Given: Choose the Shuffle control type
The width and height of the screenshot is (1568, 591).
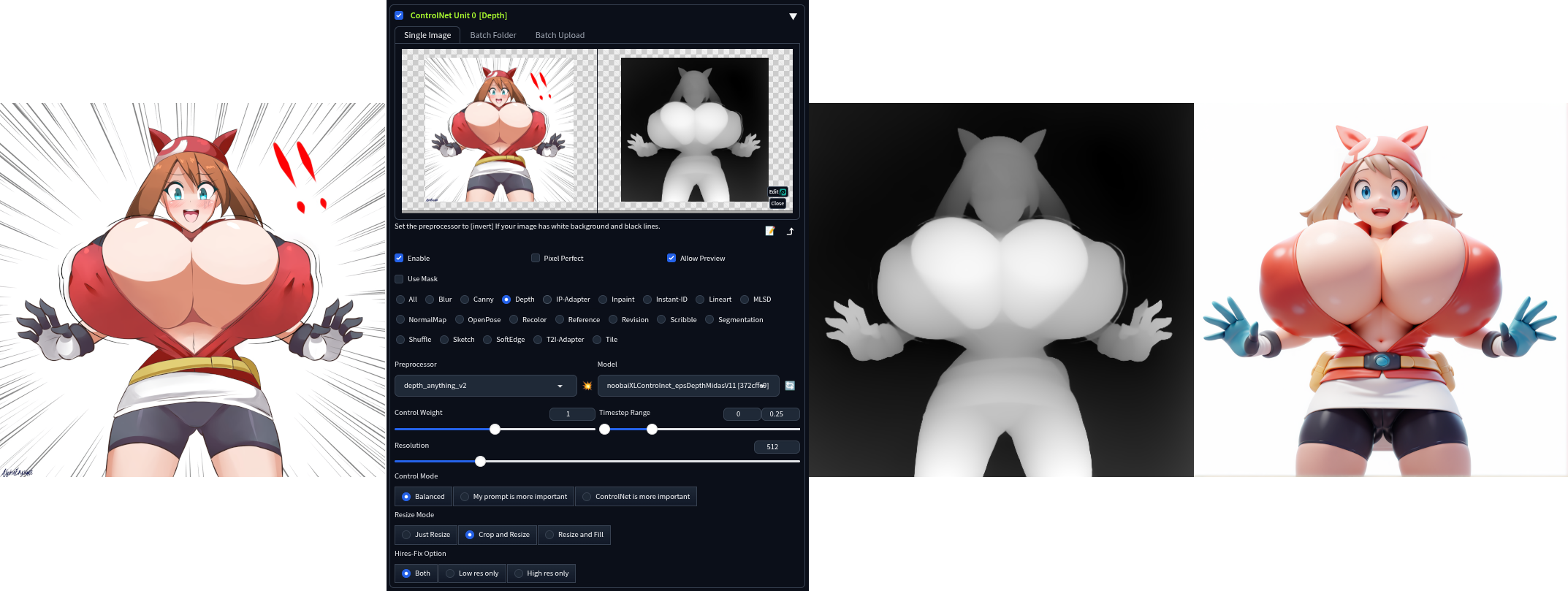Looking at the screenshot, I should [400, 340].
